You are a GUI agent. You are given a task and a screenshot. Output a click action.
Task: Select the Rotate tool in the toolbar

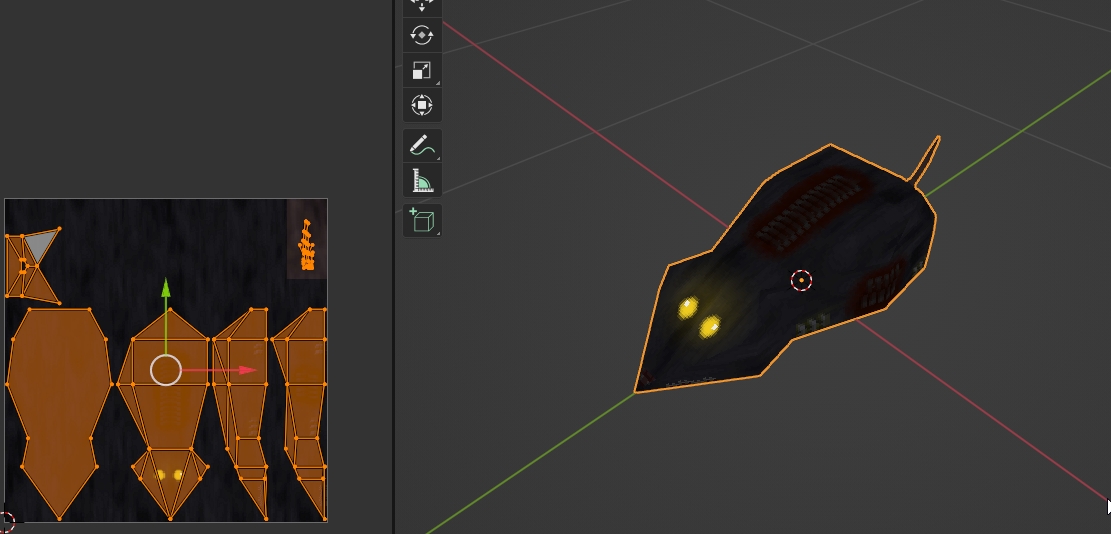(422, 35)
